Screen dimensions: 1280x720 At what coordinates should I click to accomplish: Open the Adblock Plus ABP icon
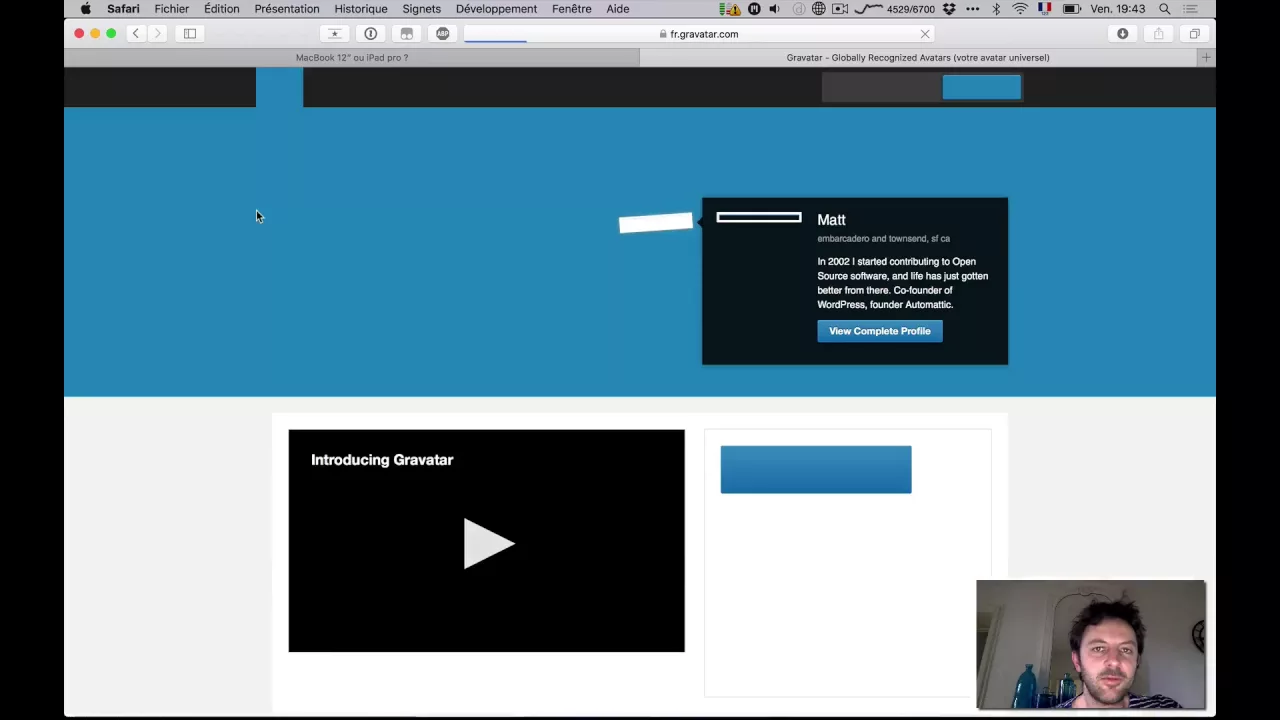point(443,34)
